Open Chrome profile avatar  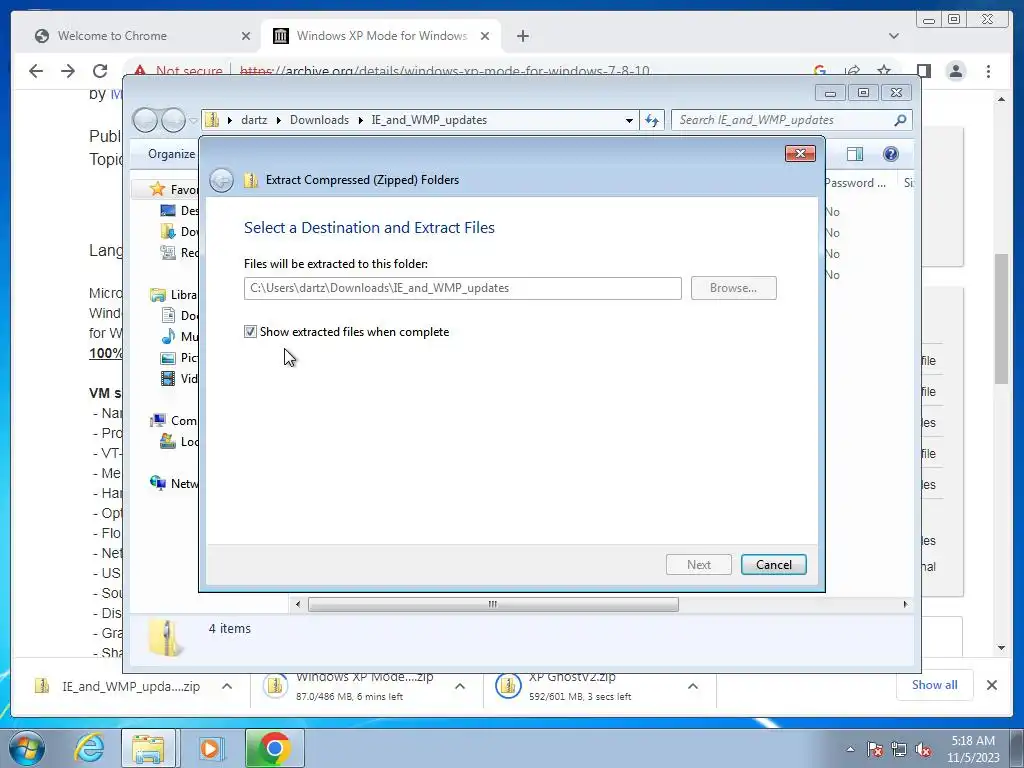click(956, 71)
